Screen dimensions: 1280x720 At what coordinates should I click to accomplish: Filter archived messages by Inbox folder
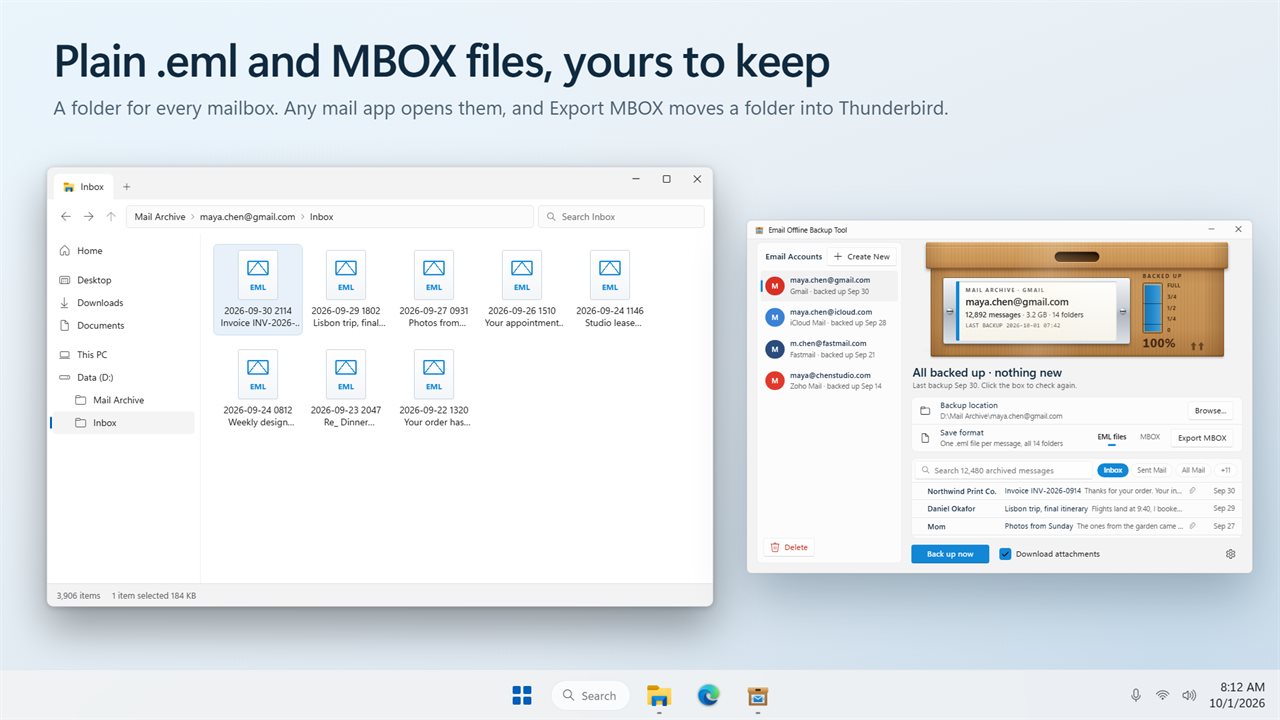point(1112,470)
